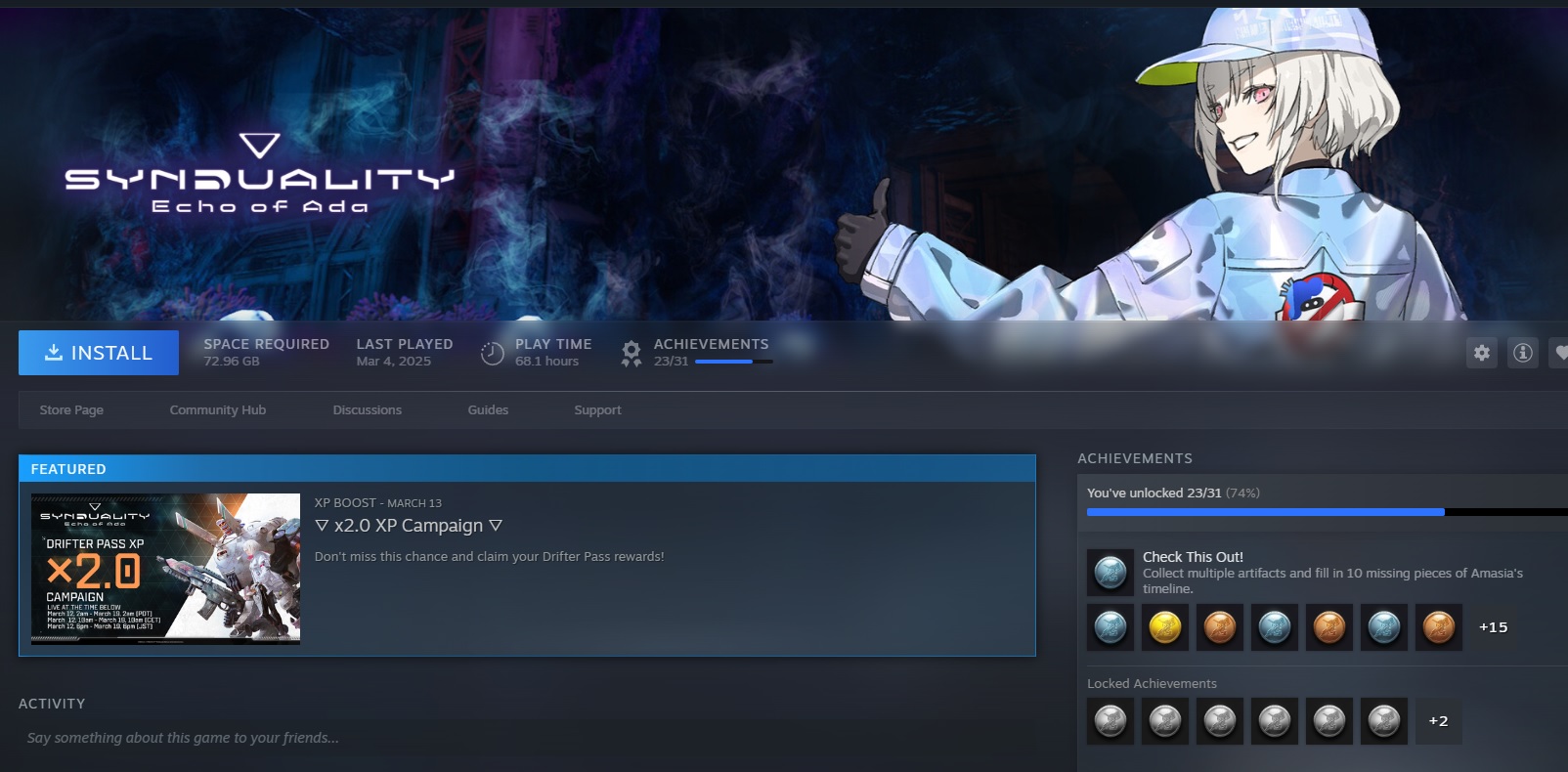Viewport: 1568px width, 772px height.
Task: Click the 'Don't miss this chance' news description
Action: [489, 557]
